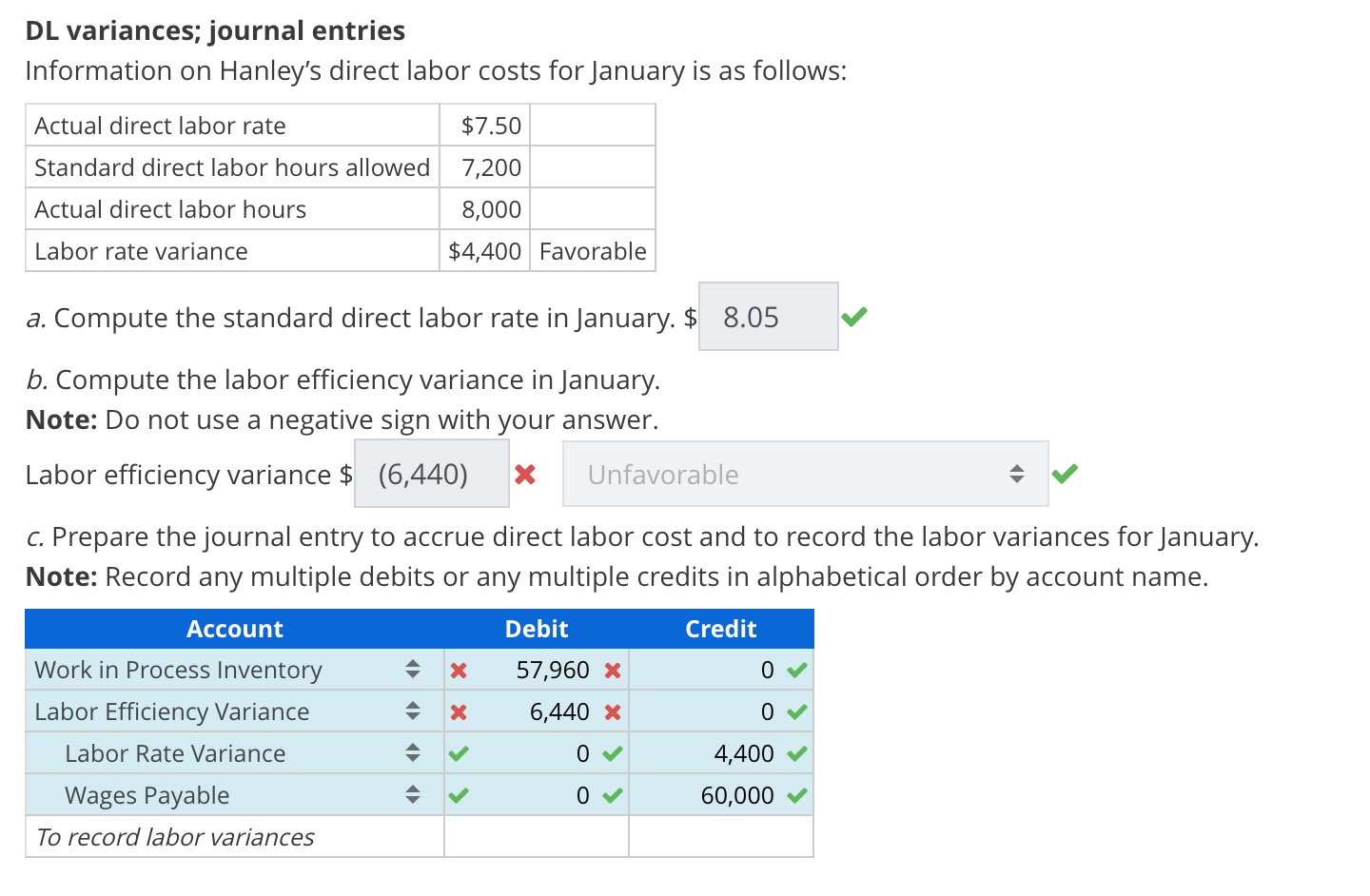Screen dimensions: 1370x896
Task: Click the green check beside 4,400 credit
Action: pos(795,752)
